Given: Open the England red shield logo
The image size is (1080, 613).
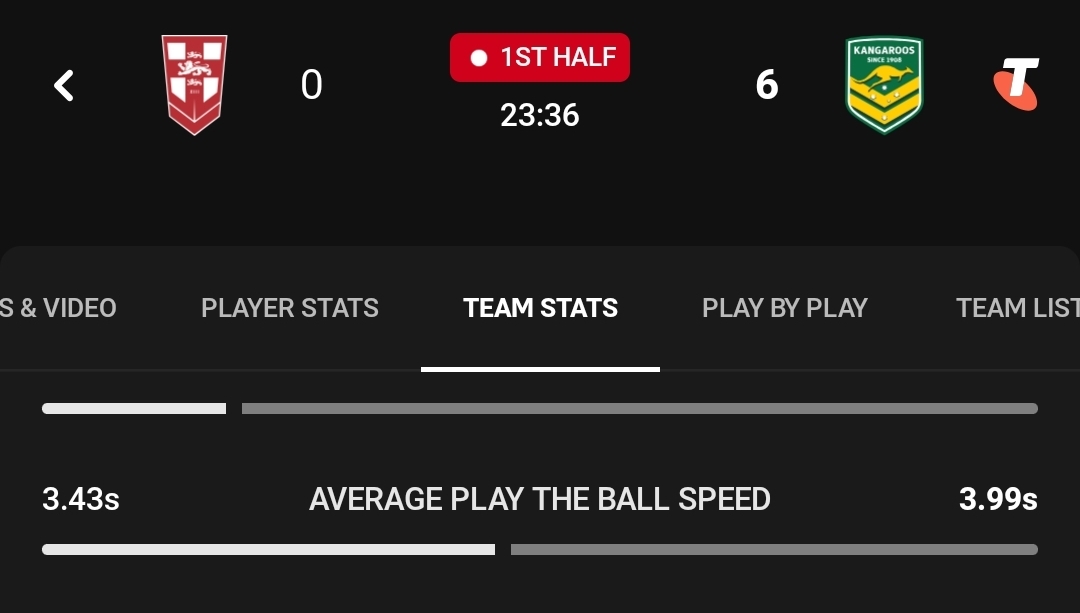Looking at the screenshot, I should pyautogui.click(x=194, y=85).
